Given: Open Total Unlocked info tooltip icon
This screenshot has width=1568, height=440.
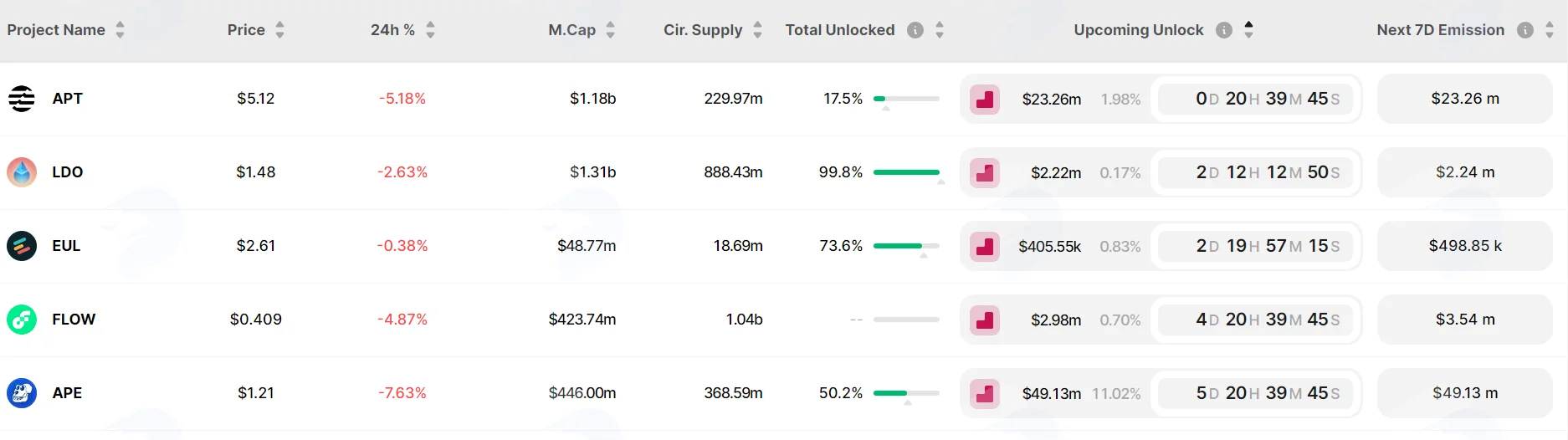Looking at the screenshot, I should (915, 30).
